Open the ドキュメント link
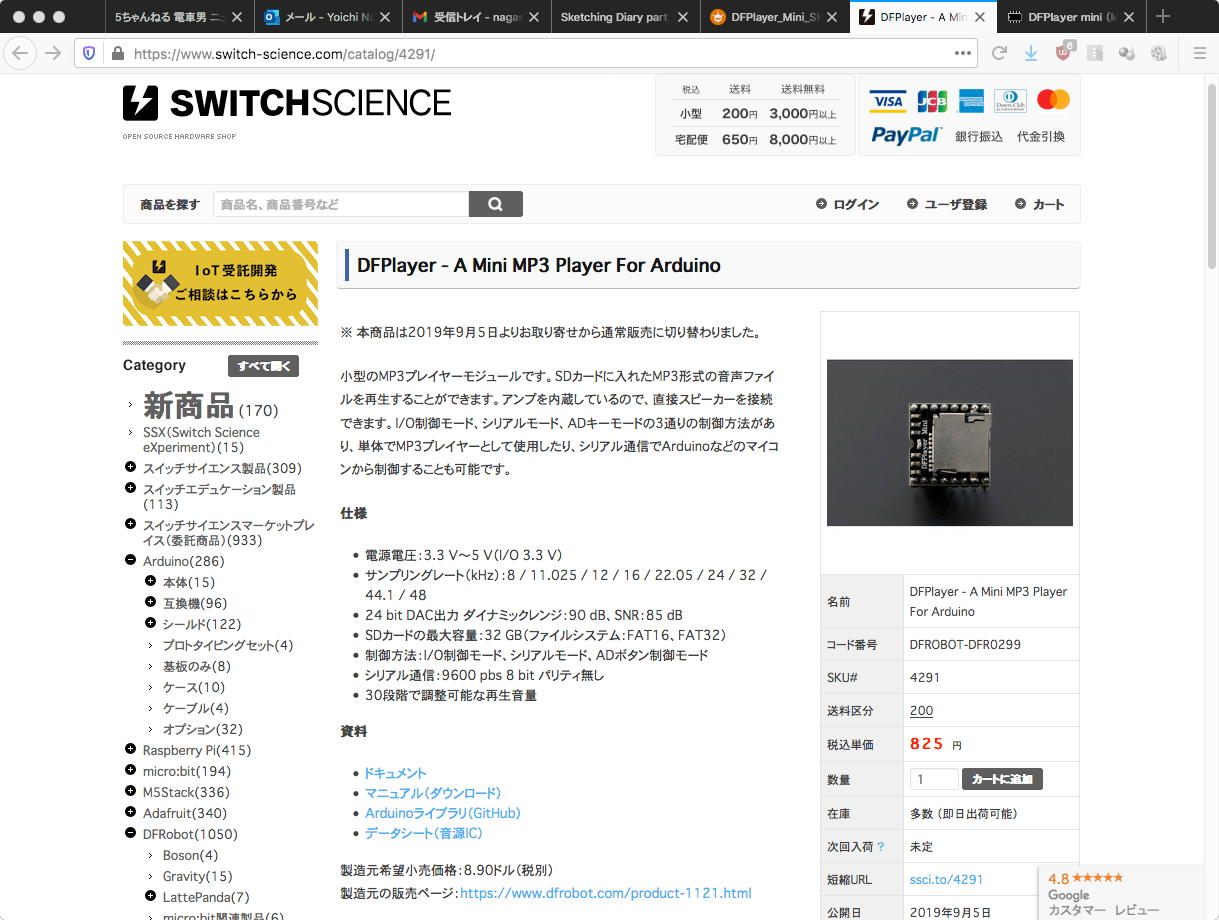The image size is (1219, 920). point(395,773)
